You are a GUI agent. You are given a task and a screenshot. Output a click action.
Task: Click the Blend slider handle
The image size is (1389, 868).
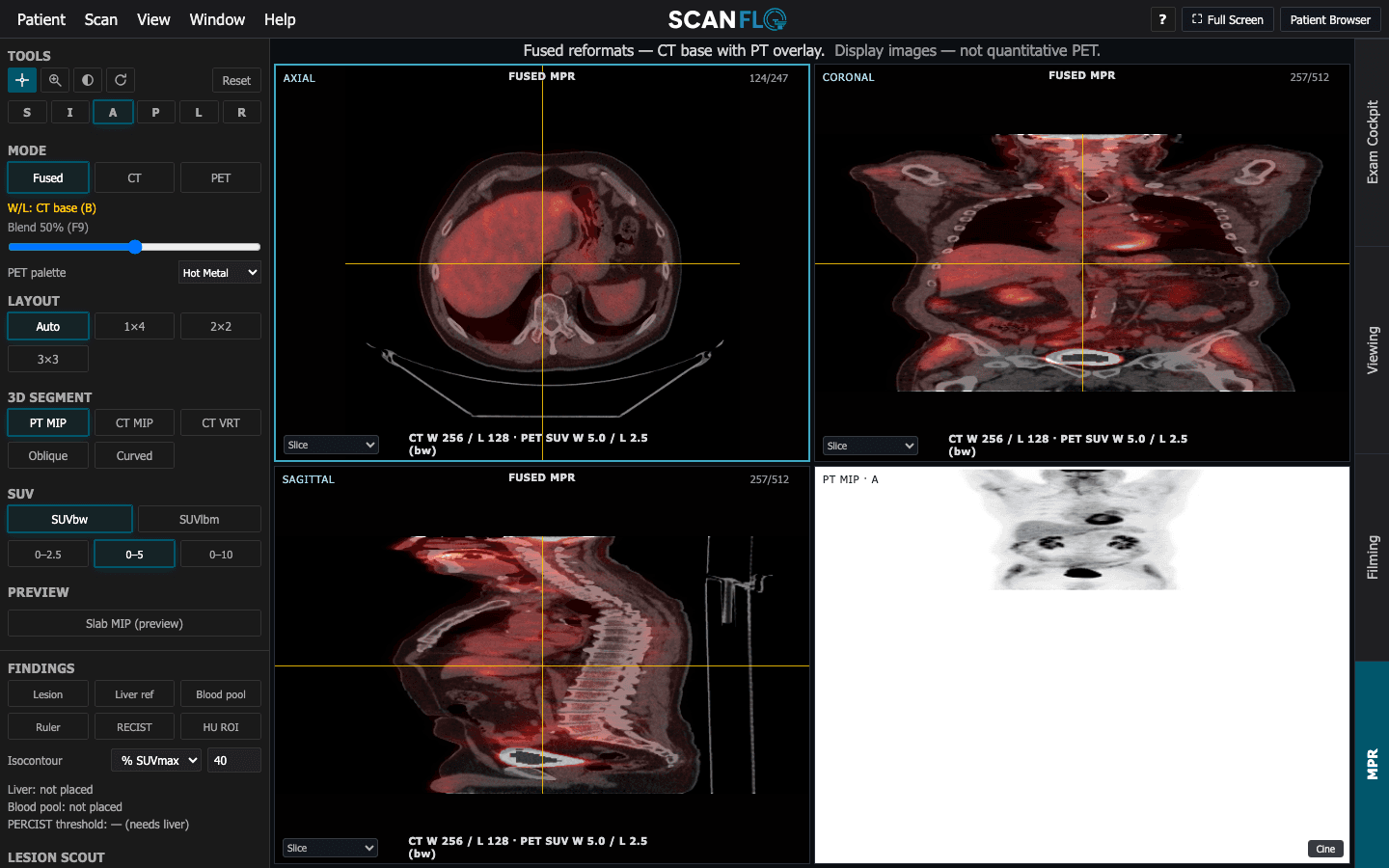[x=135, y=247]
